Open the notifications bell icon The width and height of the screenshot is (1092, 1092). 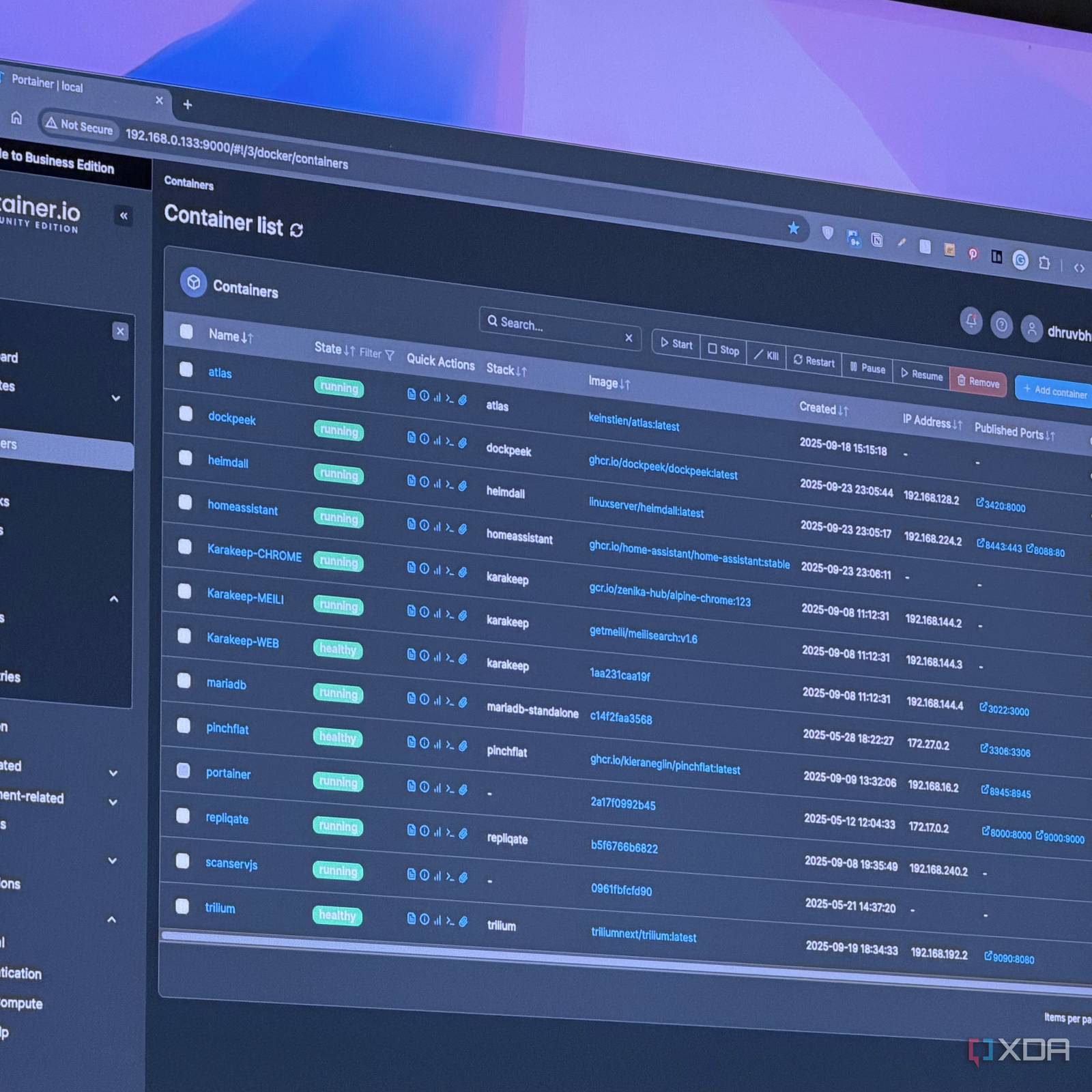point(971,319)
